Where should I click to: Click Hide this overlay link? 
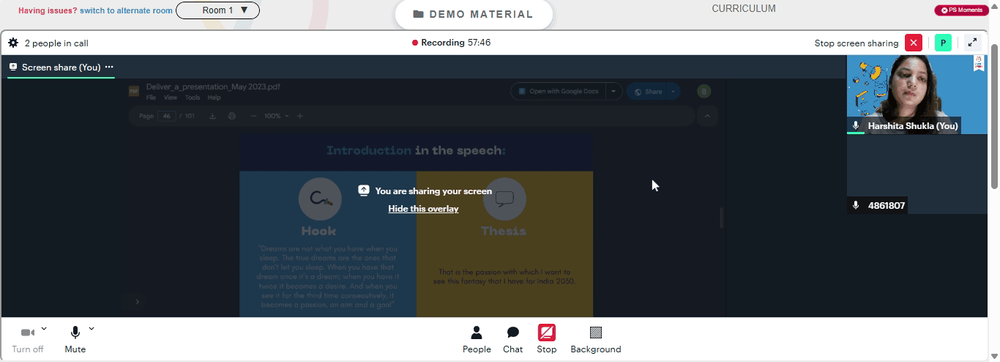pos(423,208)
